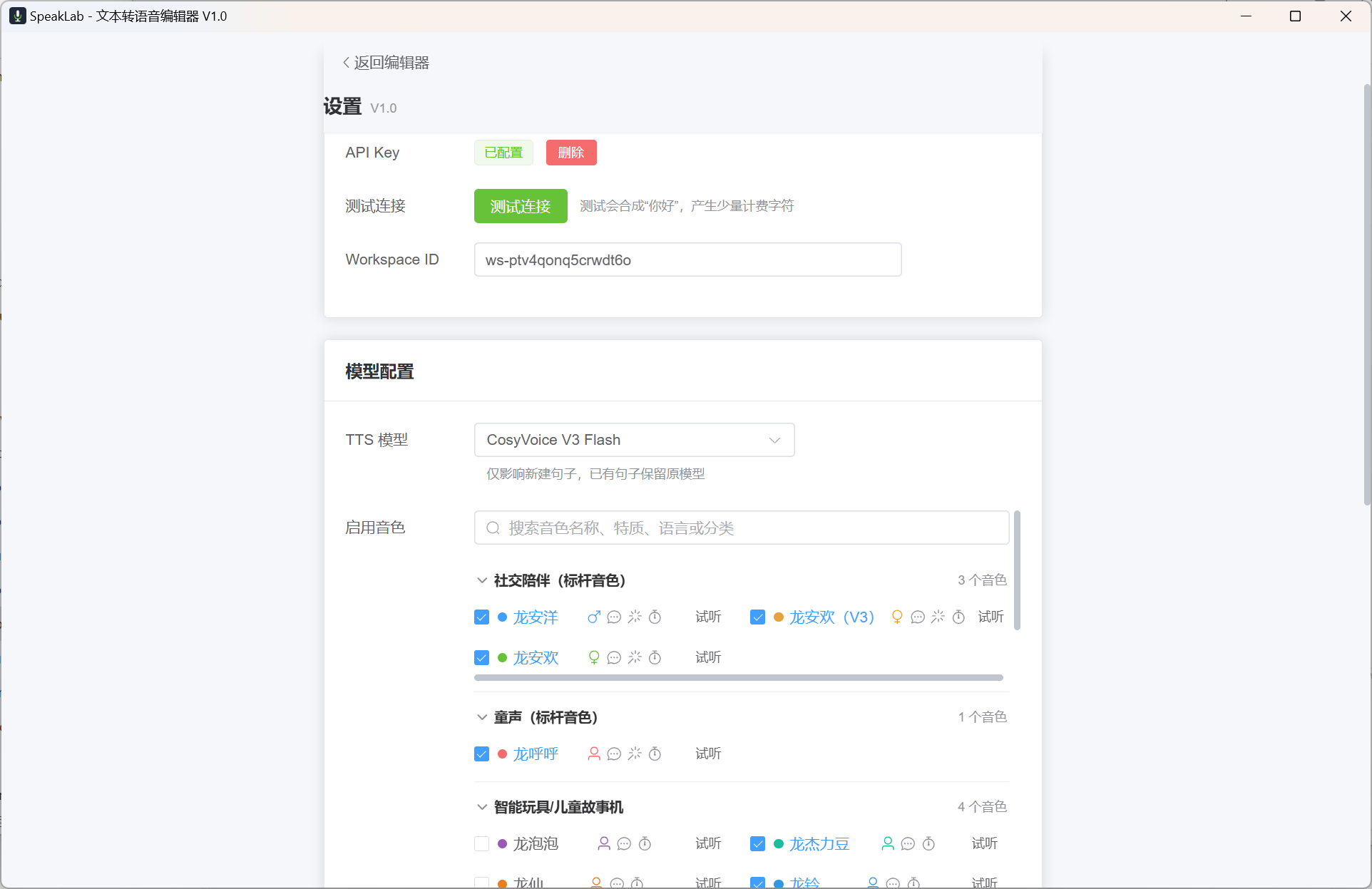The image size is (1372, 889).
Task: Collapse the 童声（标杆音色）group
Action: click(482, 718)
